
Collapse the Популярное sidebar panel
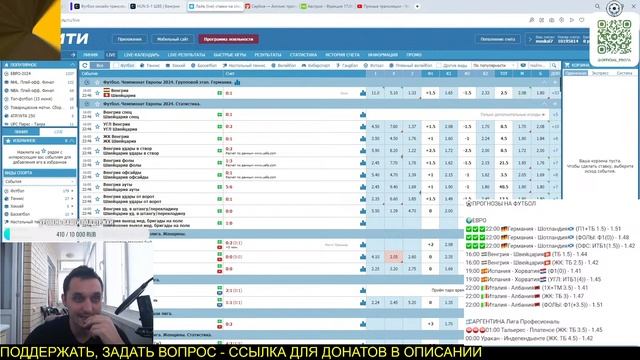point(73,65)
